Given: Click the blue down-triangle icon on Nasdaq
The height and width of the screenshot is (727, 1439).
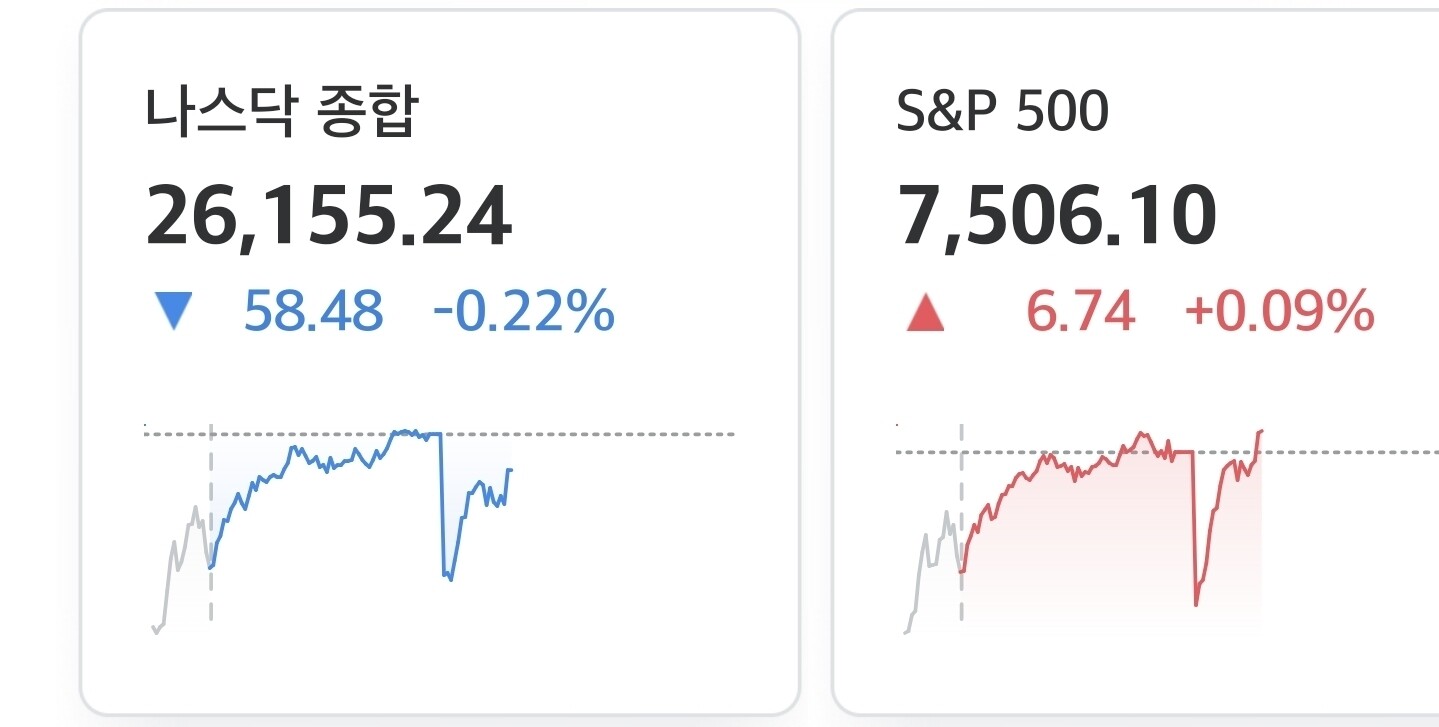Looking at the screenshot, I should point(174,312).
